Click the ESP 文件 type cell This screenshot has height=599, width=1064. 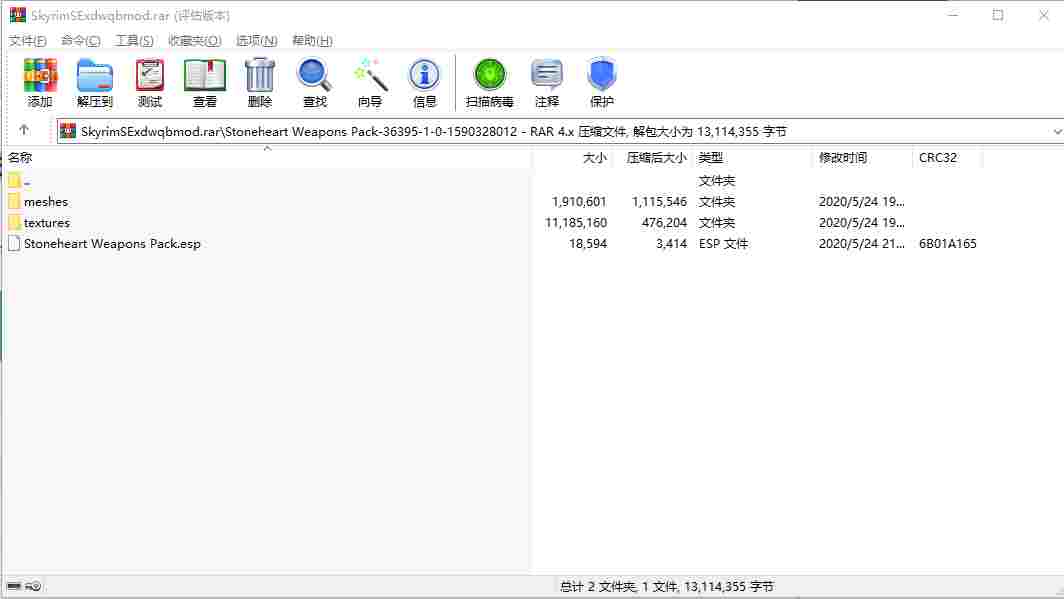tap(723, 244)
